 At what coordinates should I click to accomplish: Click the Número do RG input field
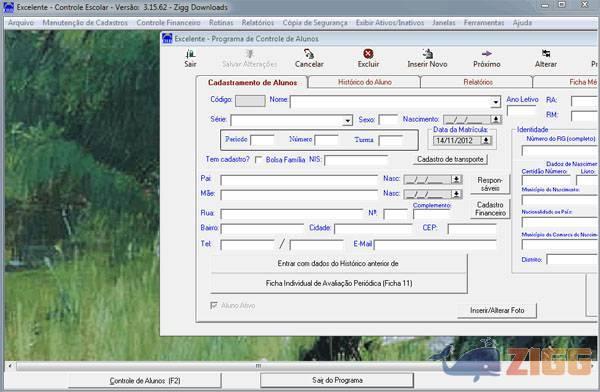pyautogui.click(x=559, y=150)
